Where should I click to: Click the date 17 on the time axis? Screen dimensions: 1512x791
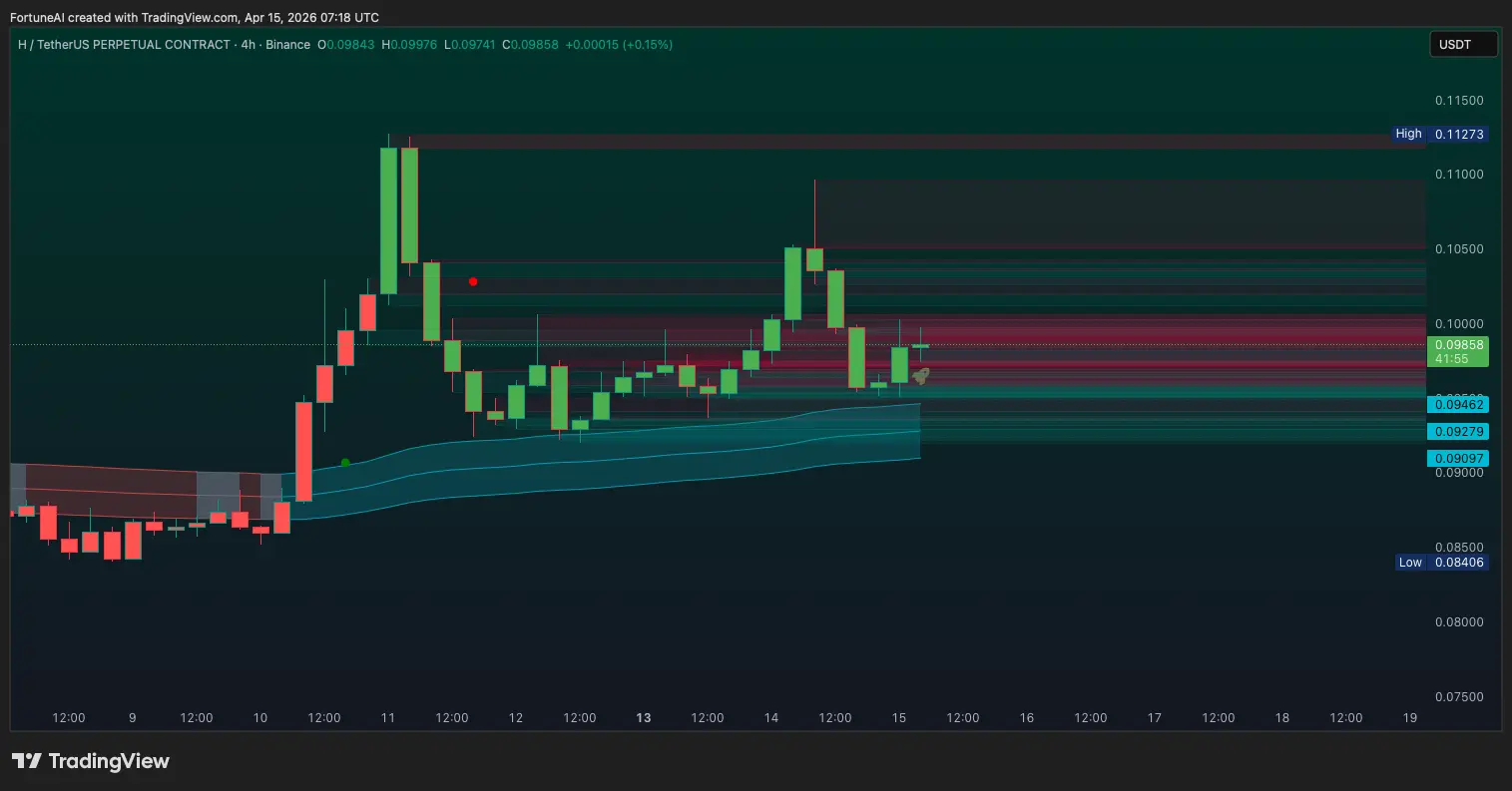pyautogui.click(x=1155, y=718)
